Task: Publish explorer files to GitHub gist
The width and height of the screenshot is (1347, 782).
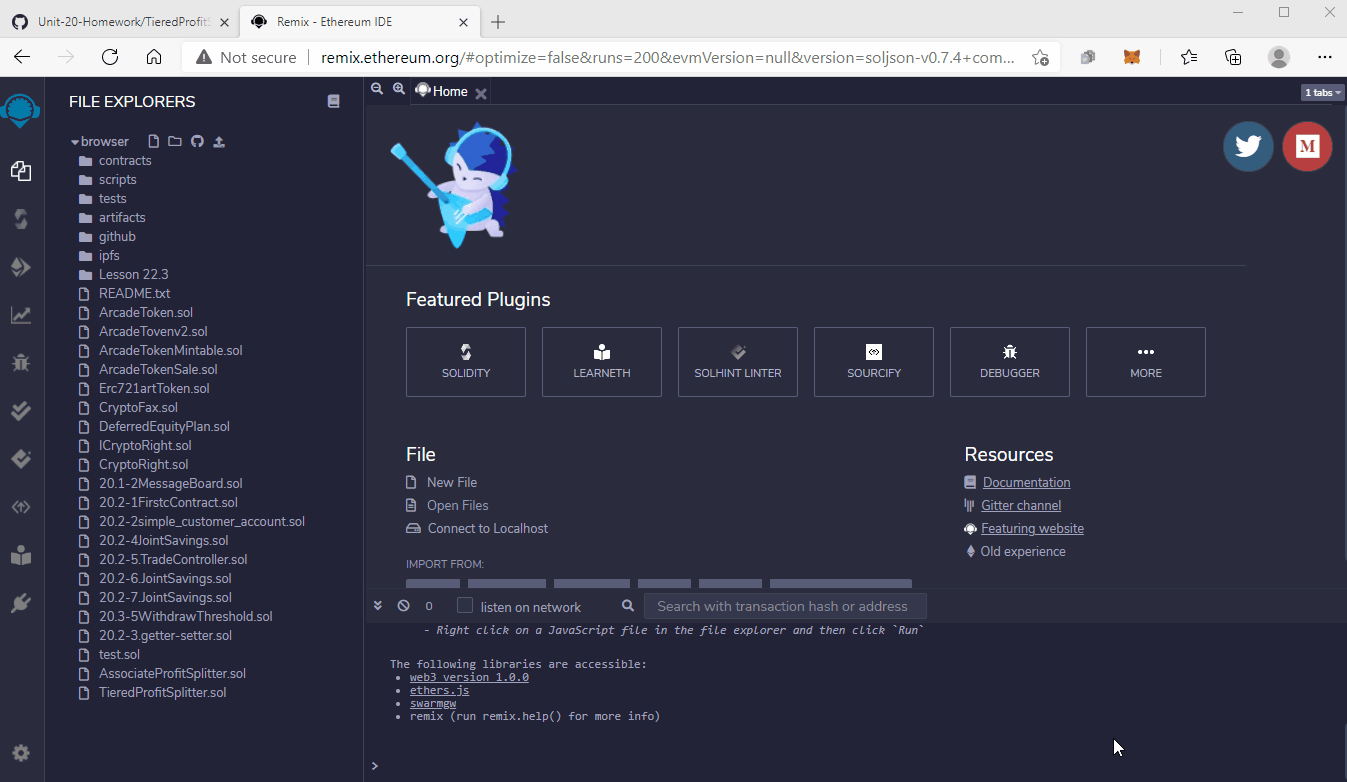Action: (x=197, y=141)
